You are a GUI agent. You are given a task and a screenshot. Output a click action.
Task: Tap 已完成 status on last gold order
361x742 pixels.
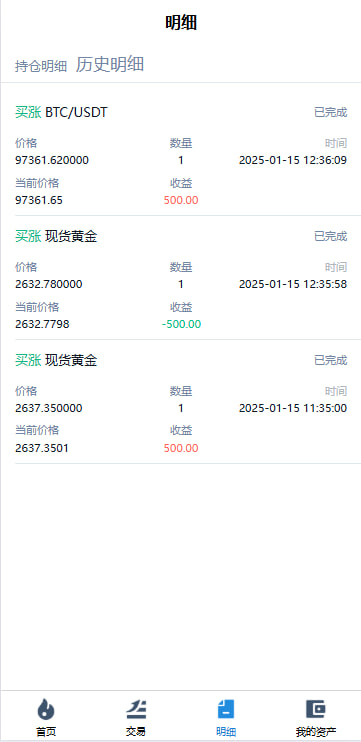(x=331, y=361)
